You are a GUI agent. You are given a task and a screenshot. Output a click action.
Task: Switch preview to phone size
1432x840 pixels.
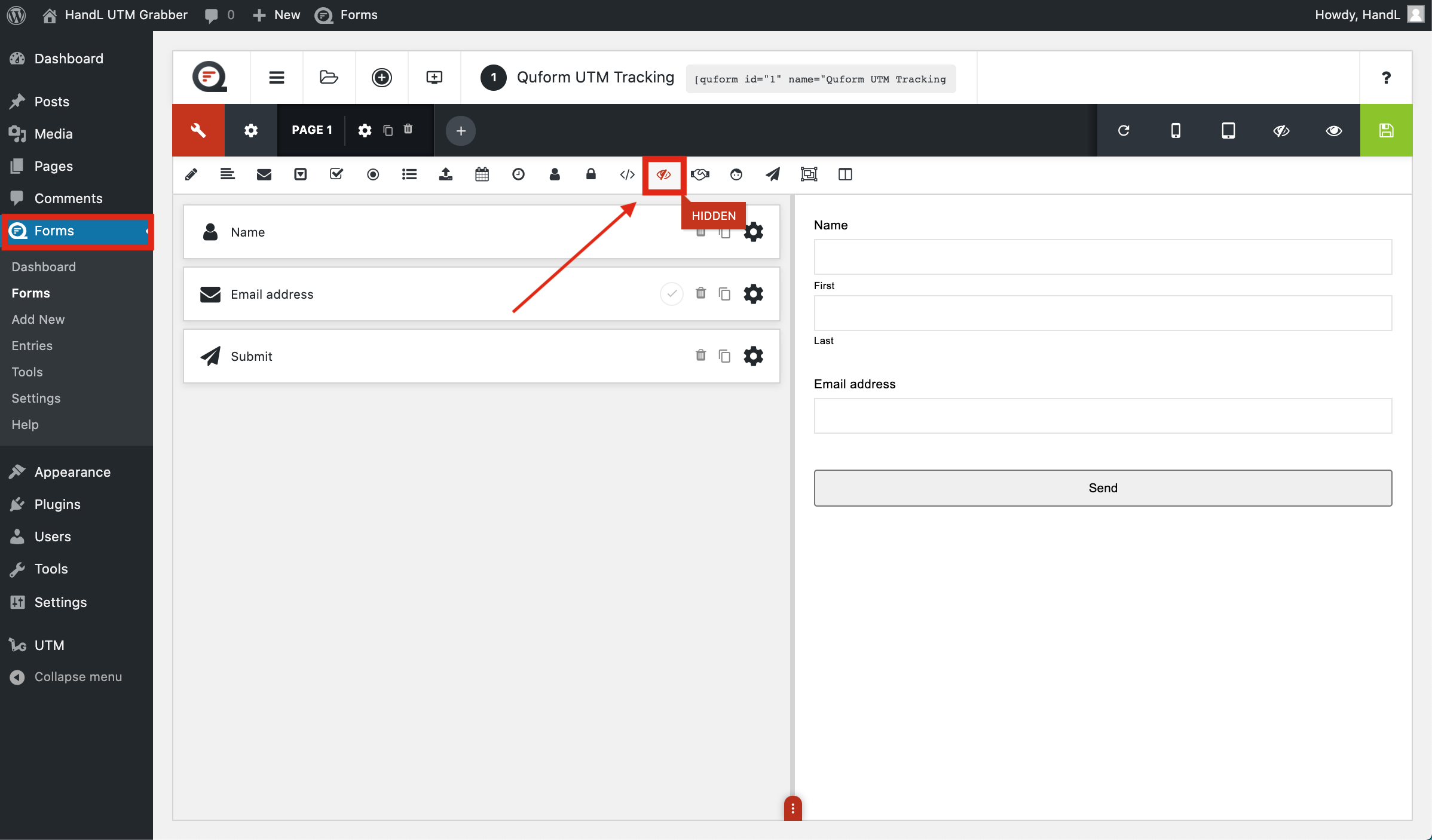1176,130
